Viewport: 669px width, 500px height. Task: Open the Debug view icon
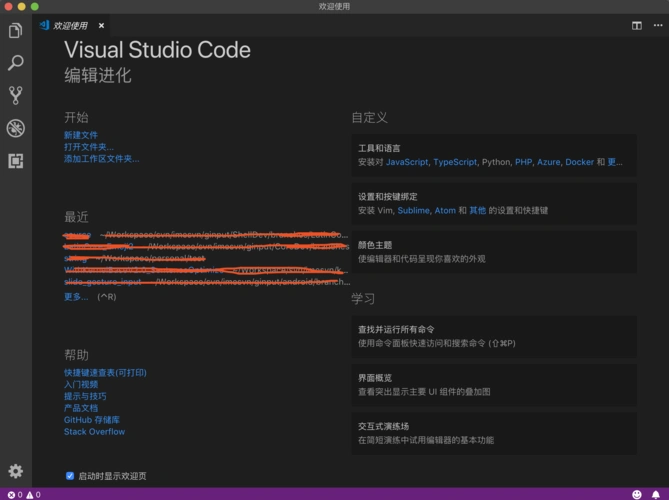(15, 128)
